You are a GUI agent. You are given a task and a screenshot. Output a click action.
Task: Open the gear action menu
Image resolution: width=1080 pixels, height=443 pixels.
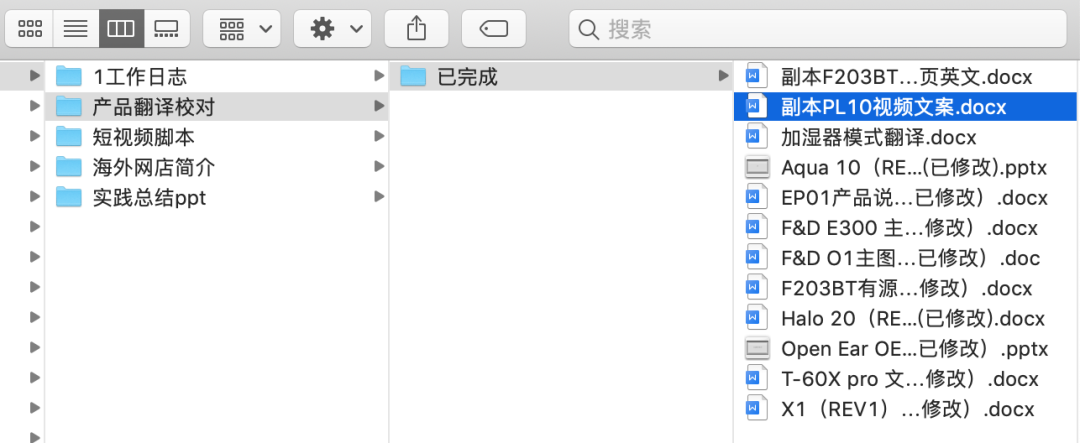333,28
